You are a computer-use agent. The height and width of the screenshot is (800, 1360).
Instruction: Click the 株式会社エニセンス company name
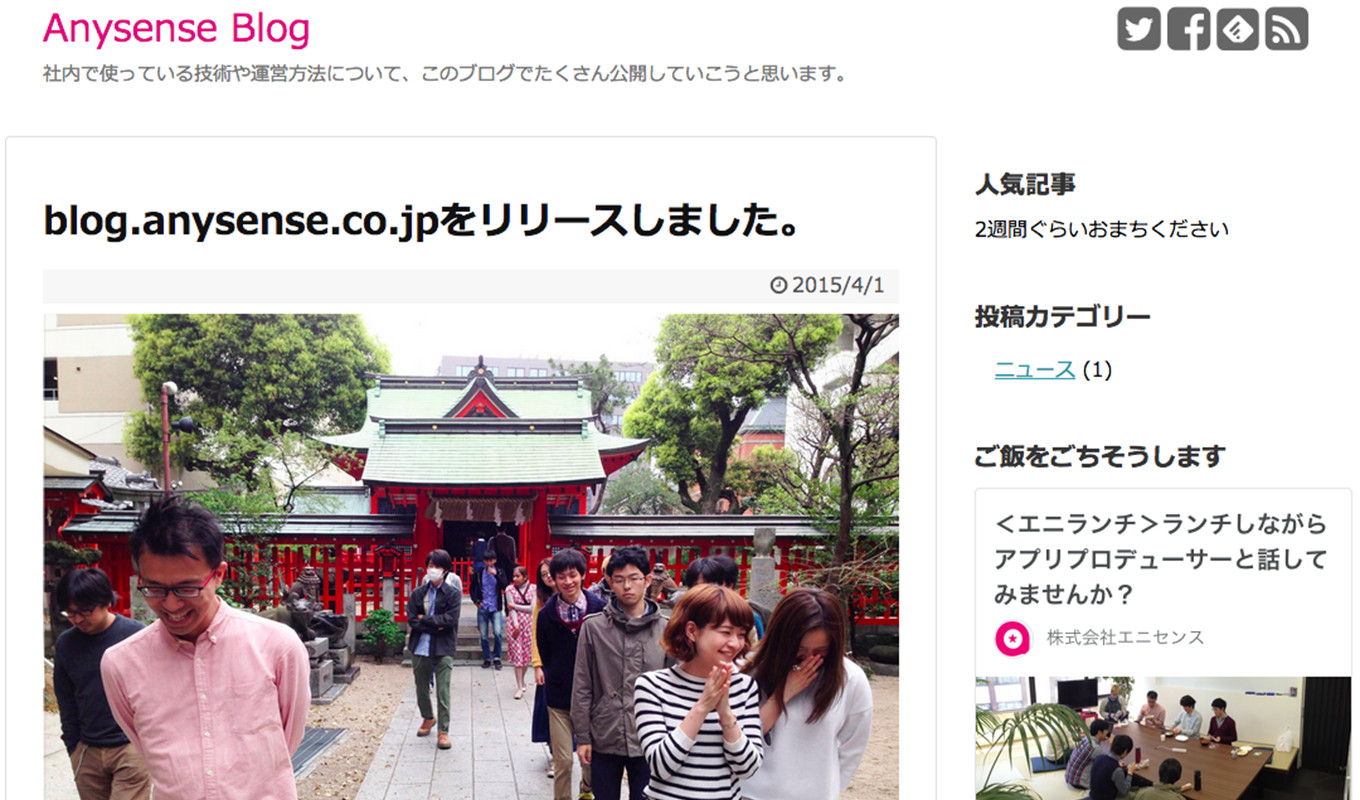click(x=1125, y=638)
